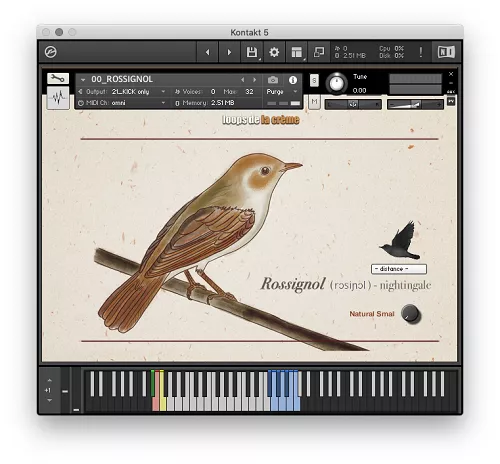Shift keyboard octave up arrow
This screenshot has height=464, width=500.
[x=49, y=380]
